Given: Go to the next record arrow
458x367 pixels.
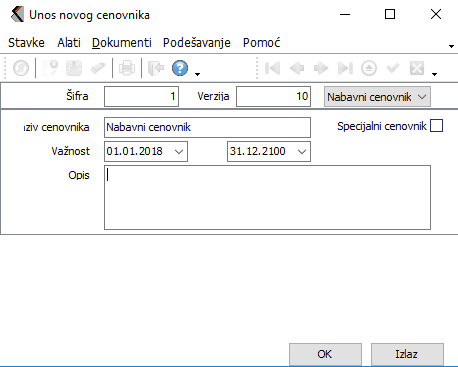Looking at the screenshot, I should tap(321, 68).
